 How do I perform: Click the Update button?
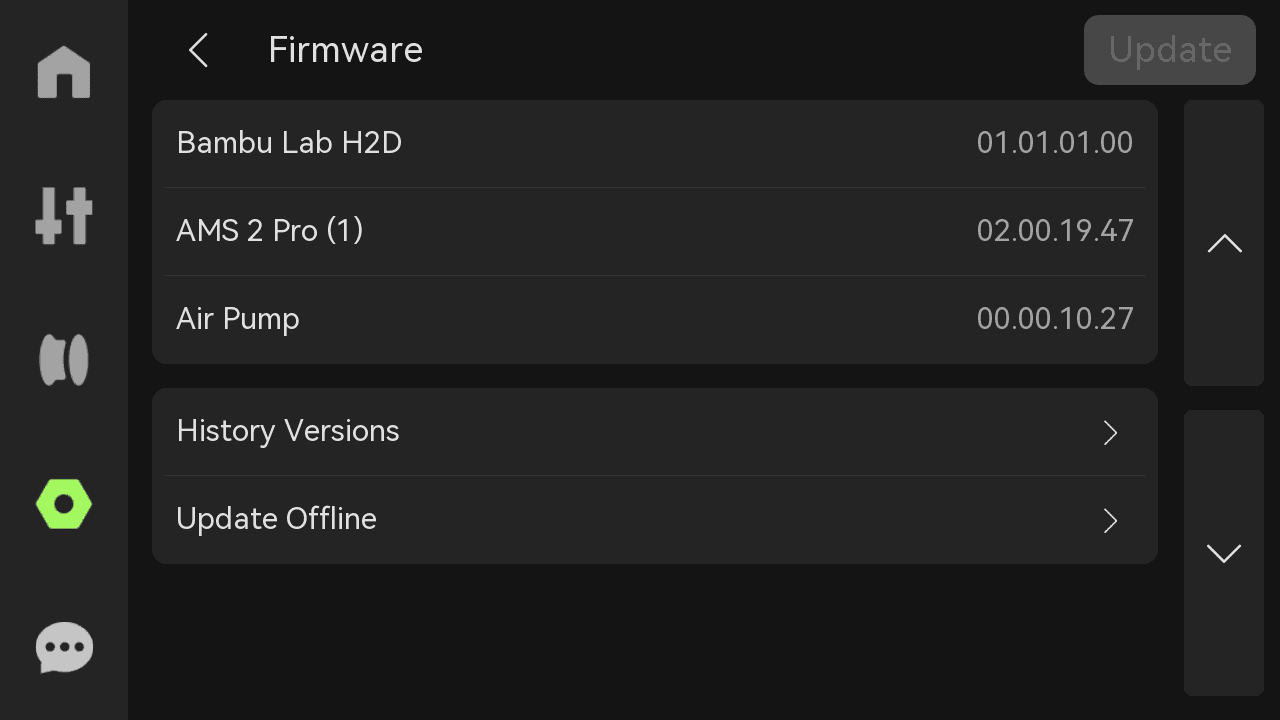[x=1170, y=50]
